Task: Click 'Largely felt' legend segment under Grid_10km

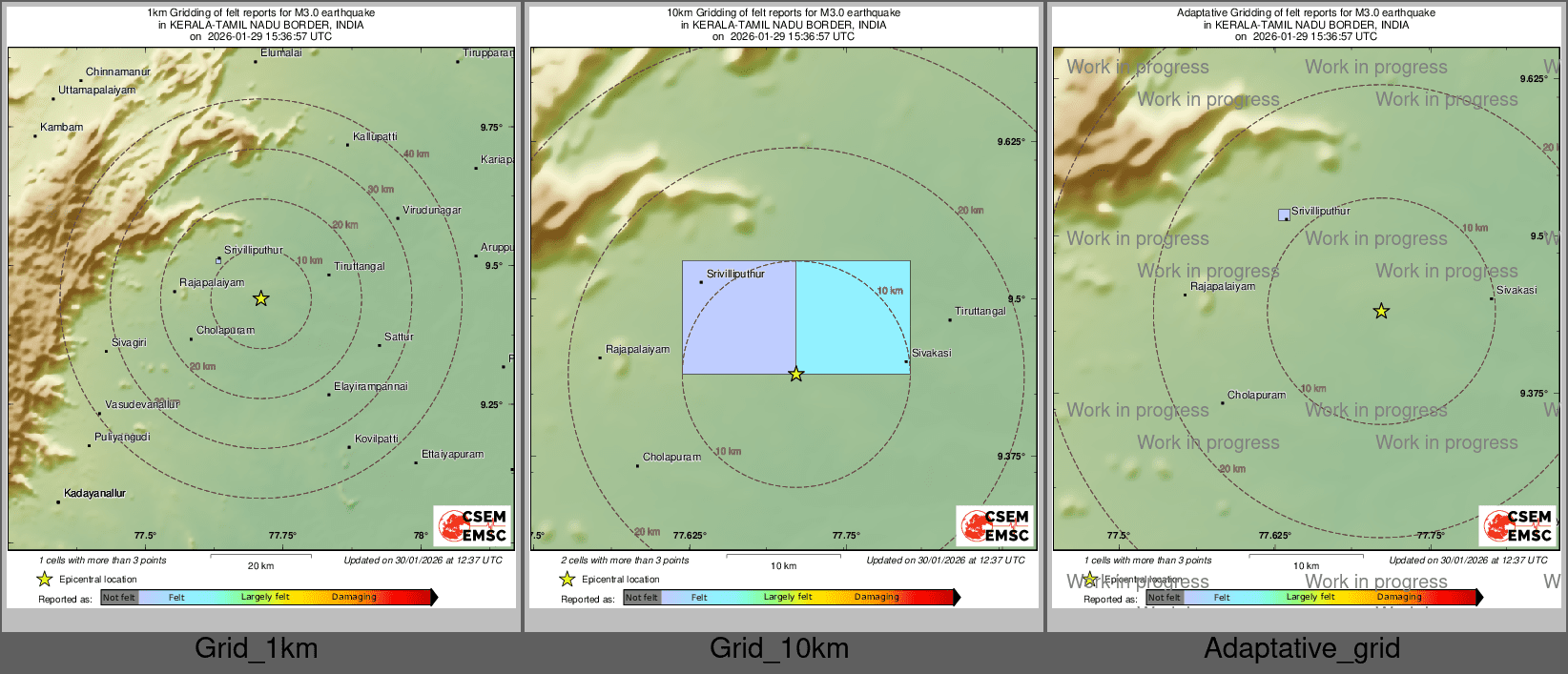Action: 788,597
